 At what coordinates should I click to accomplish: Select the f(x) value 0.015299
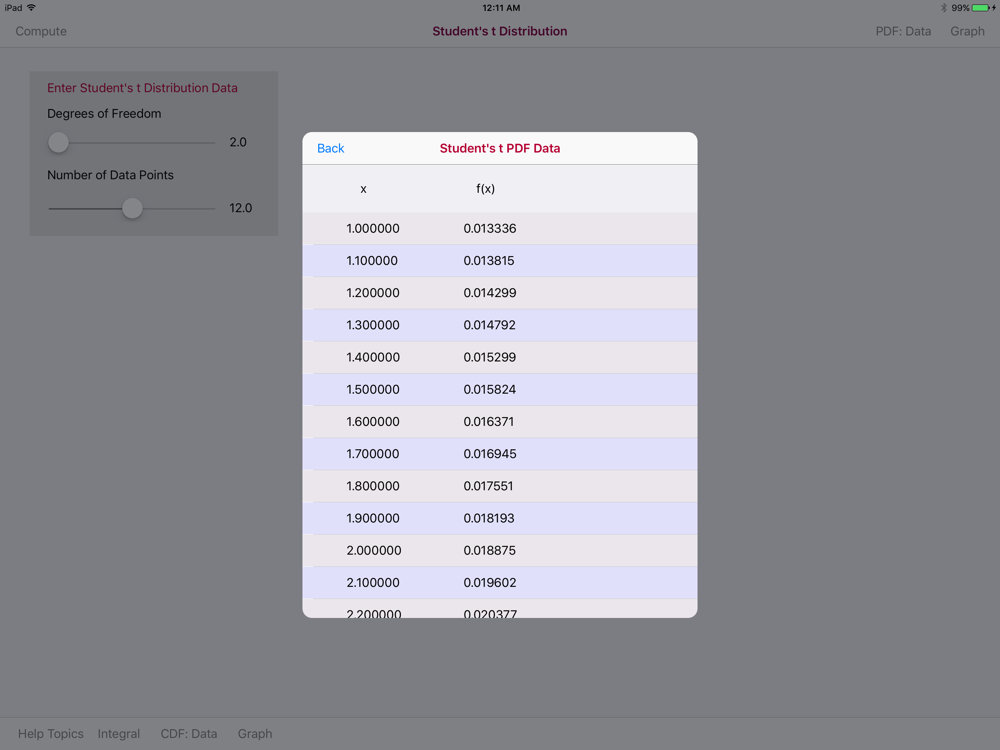point(490,357)
